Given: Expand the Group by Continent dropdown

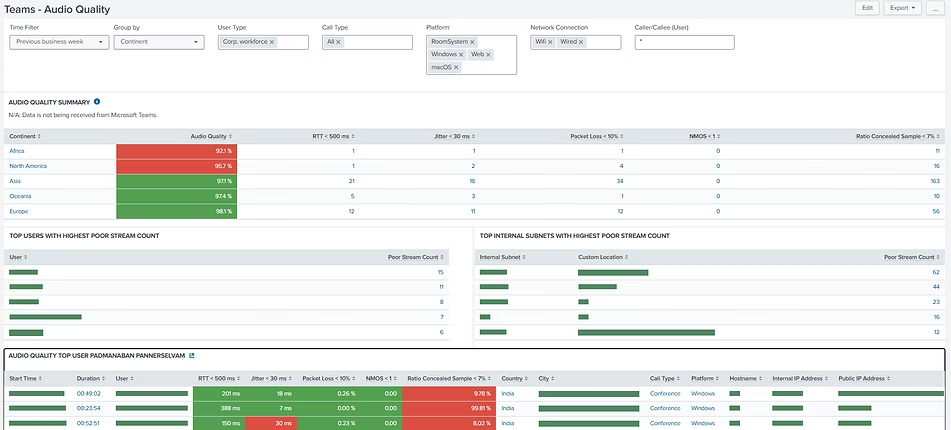Looking at the screenshot, I should point(159,43).
